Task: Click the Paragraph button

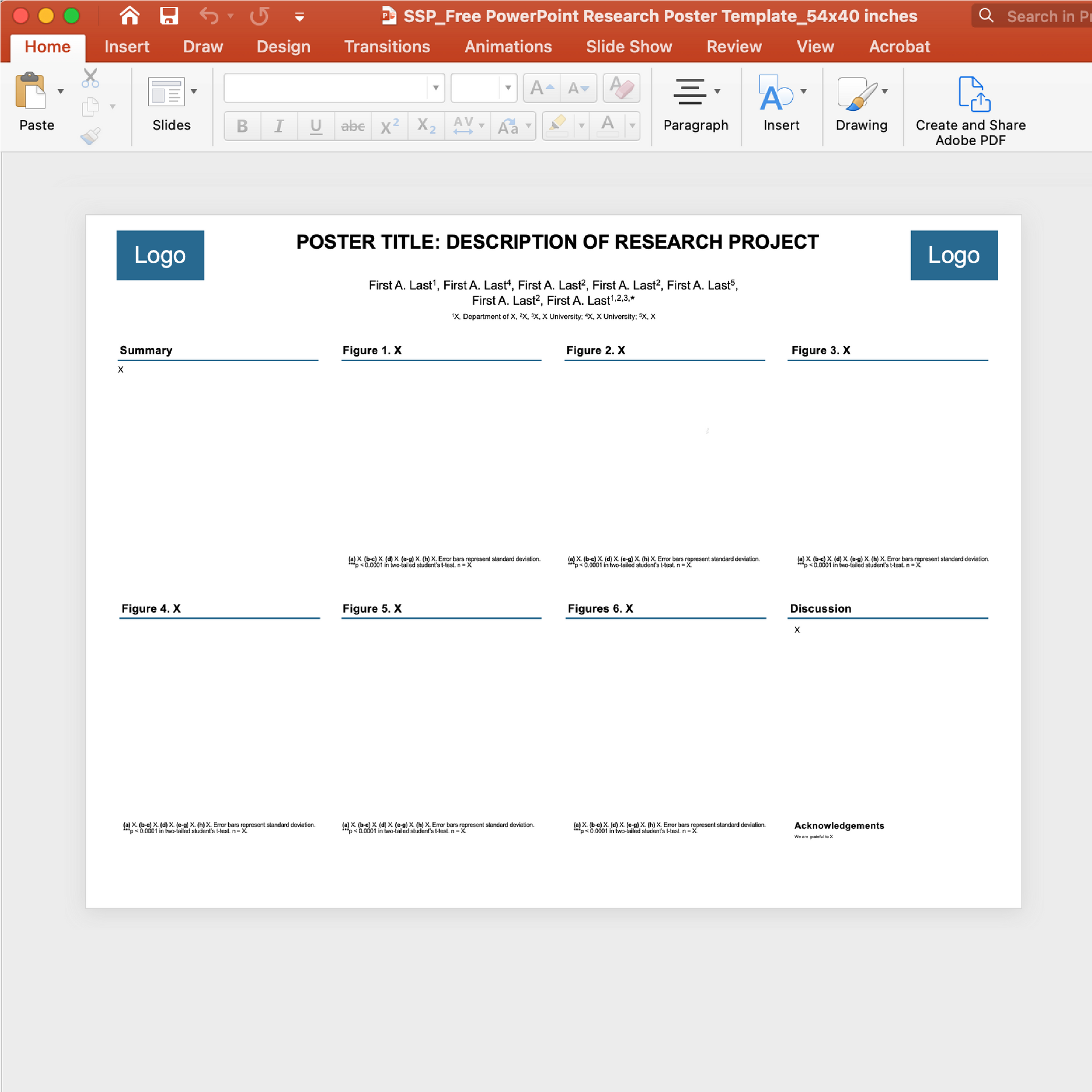Action: tap(696, 108)
